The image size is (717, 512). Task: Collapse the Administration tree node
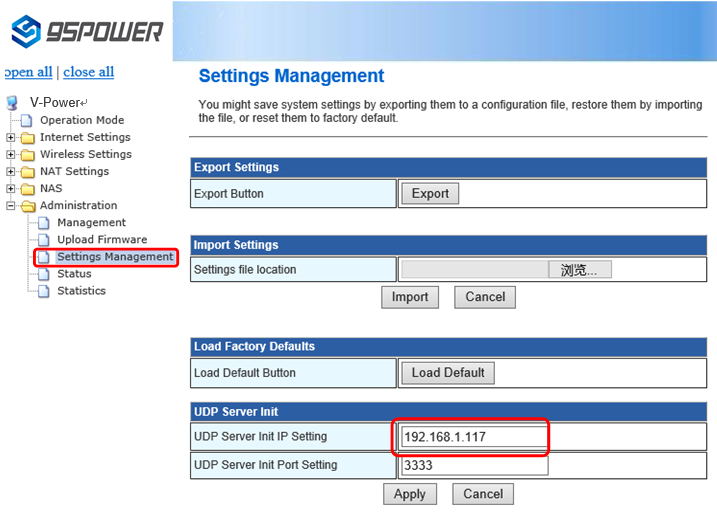11,206
